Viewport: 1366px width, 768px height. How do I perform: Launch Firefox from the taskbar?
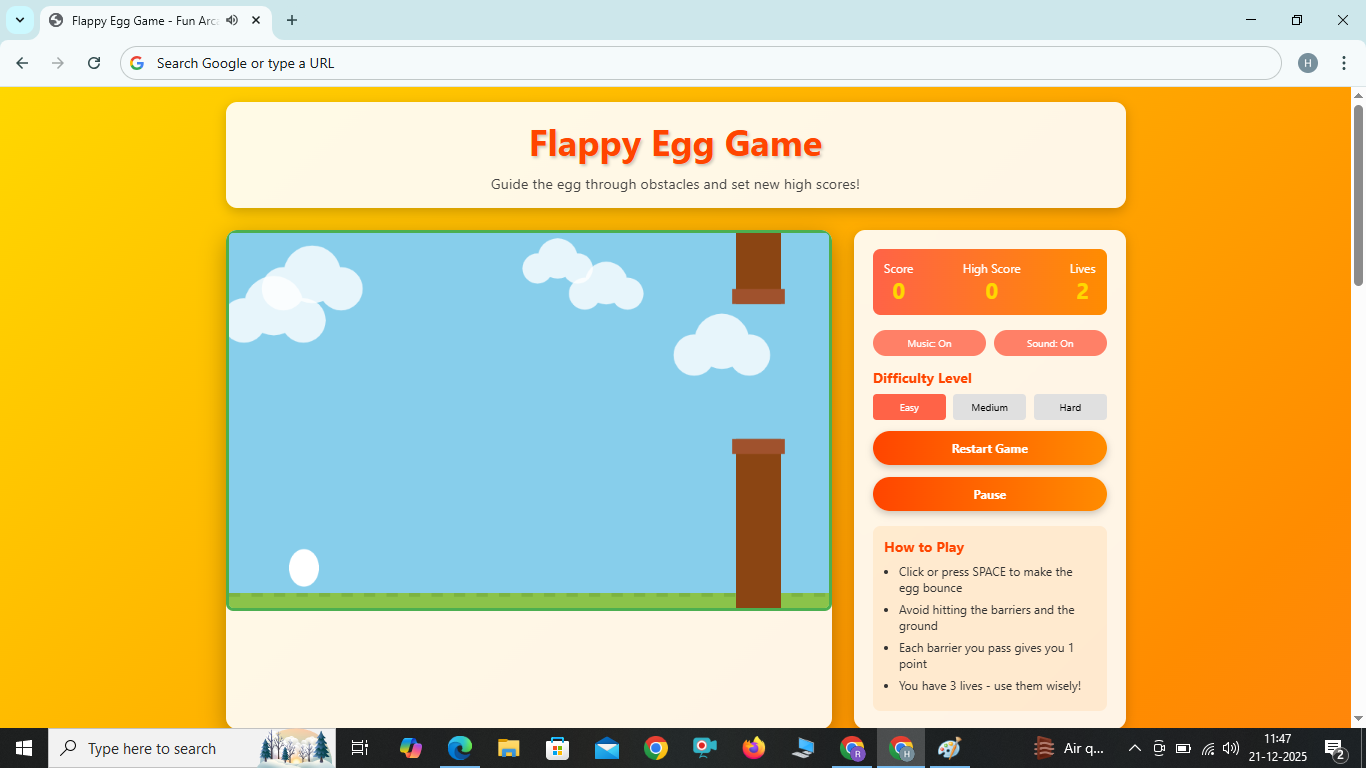753,747
